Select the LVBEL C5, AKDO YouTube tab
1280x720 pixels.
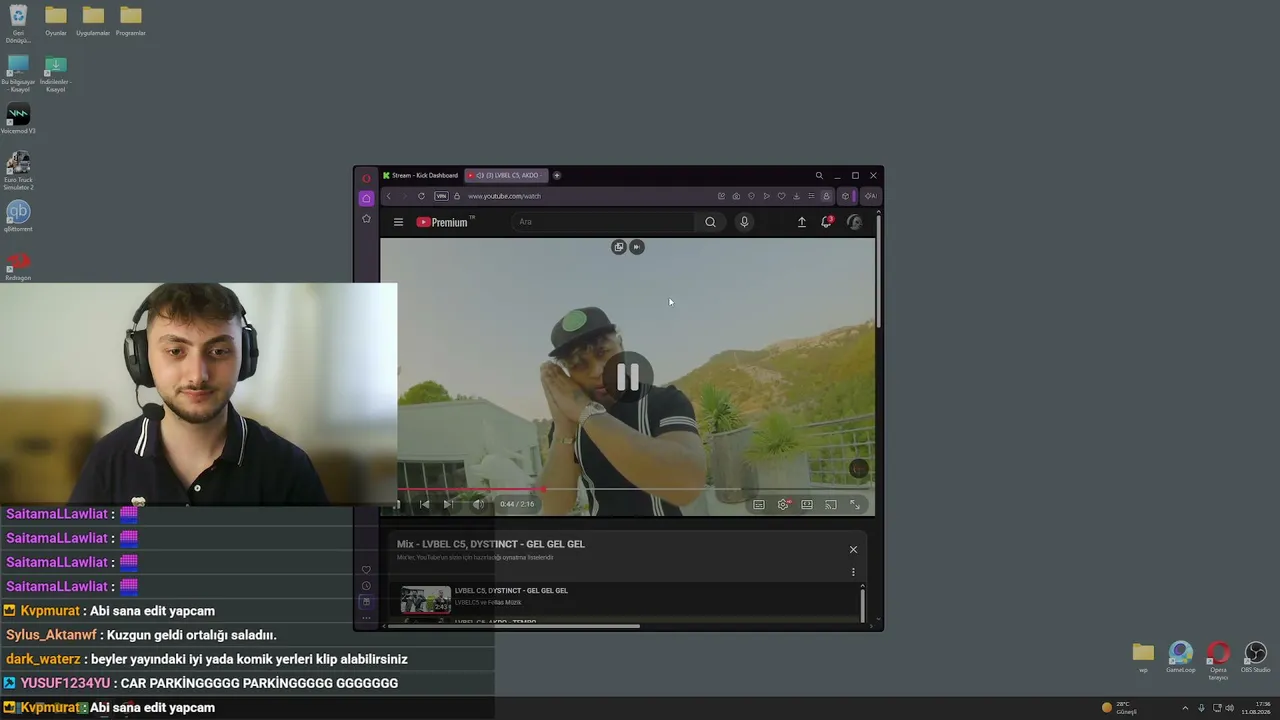[506, 175]
